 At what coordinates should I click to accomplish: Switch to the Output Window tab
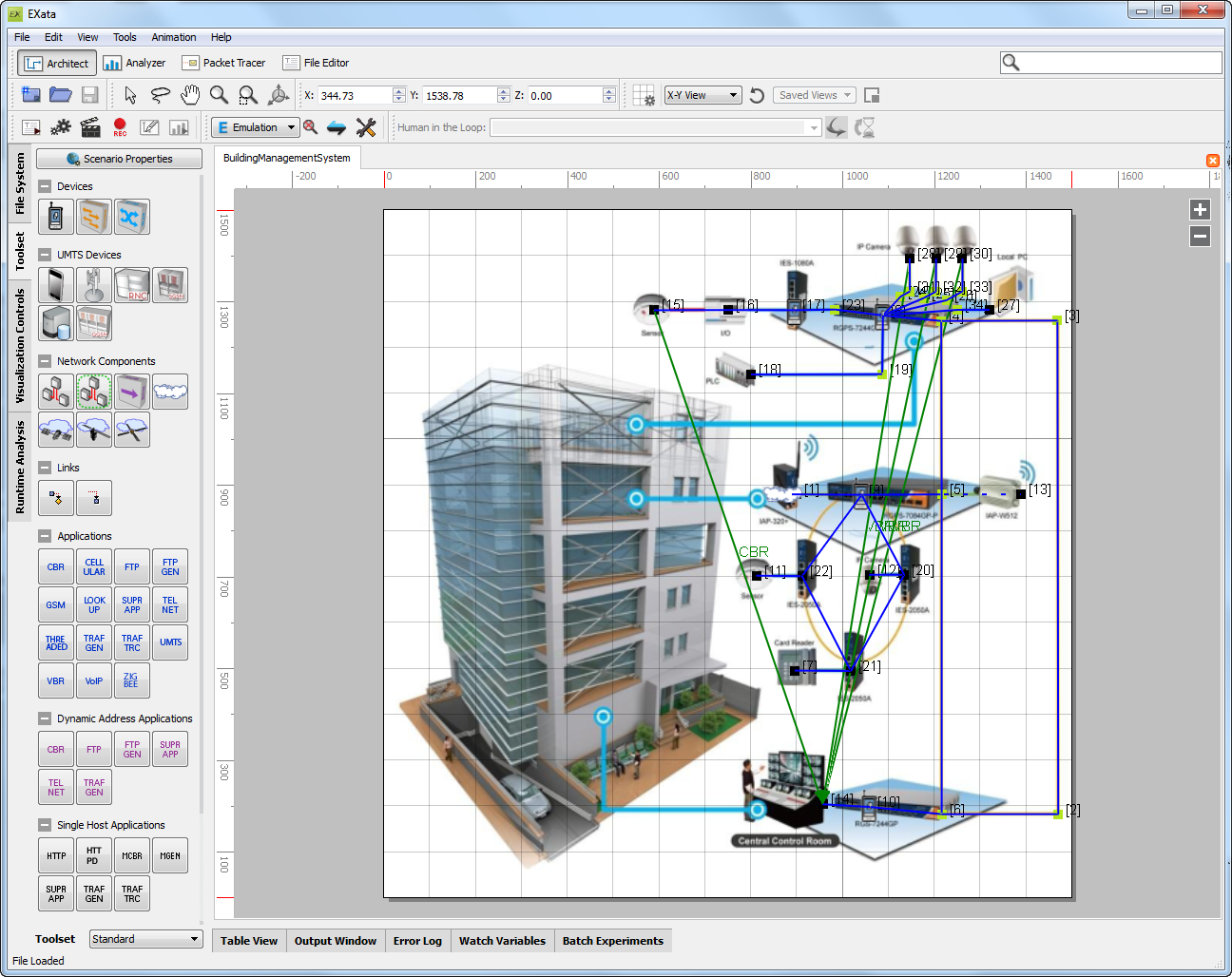click(x=335, y=941)
